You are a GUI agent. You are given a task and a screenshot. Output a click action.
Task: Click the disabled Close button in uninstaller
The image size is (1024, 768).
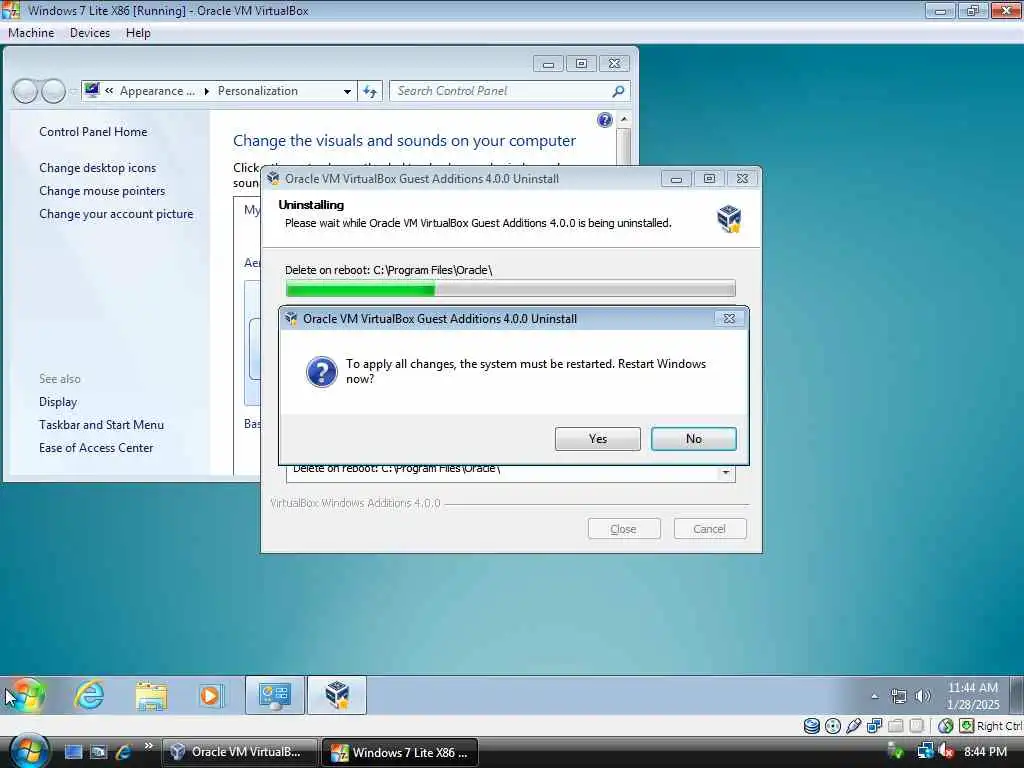624,529
